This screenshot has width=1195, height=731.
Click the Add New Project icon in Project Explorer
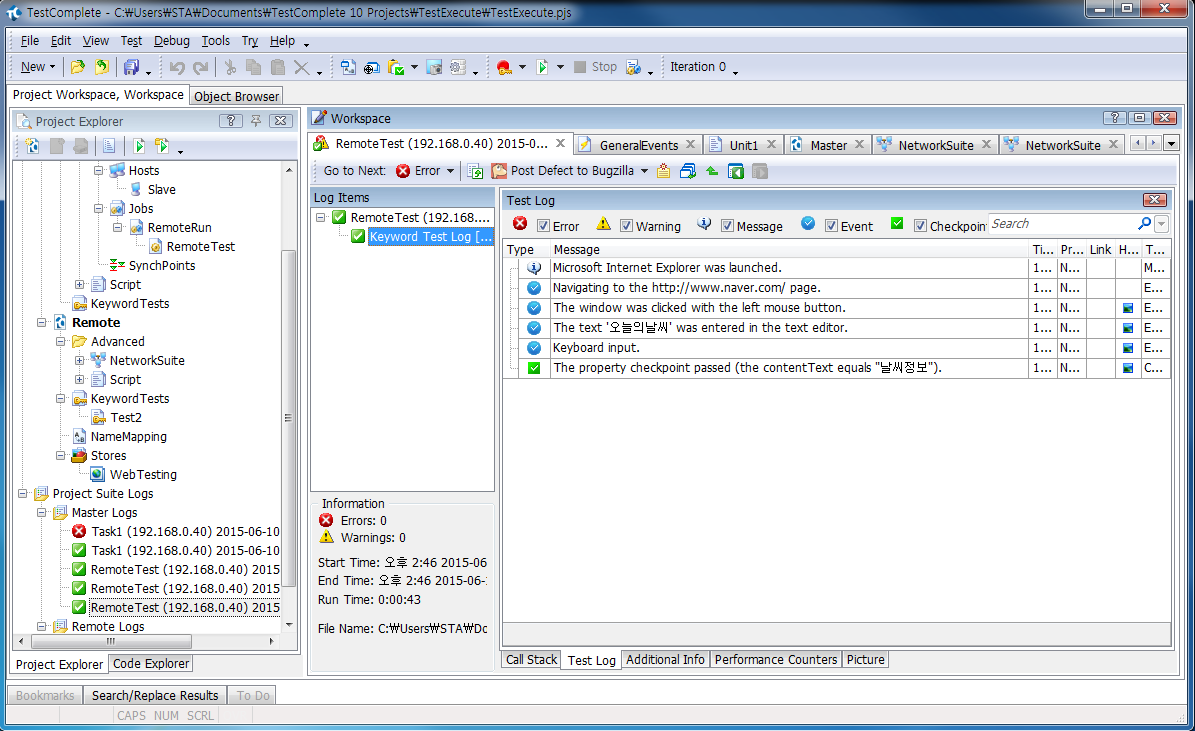click(x=33, y=146)
